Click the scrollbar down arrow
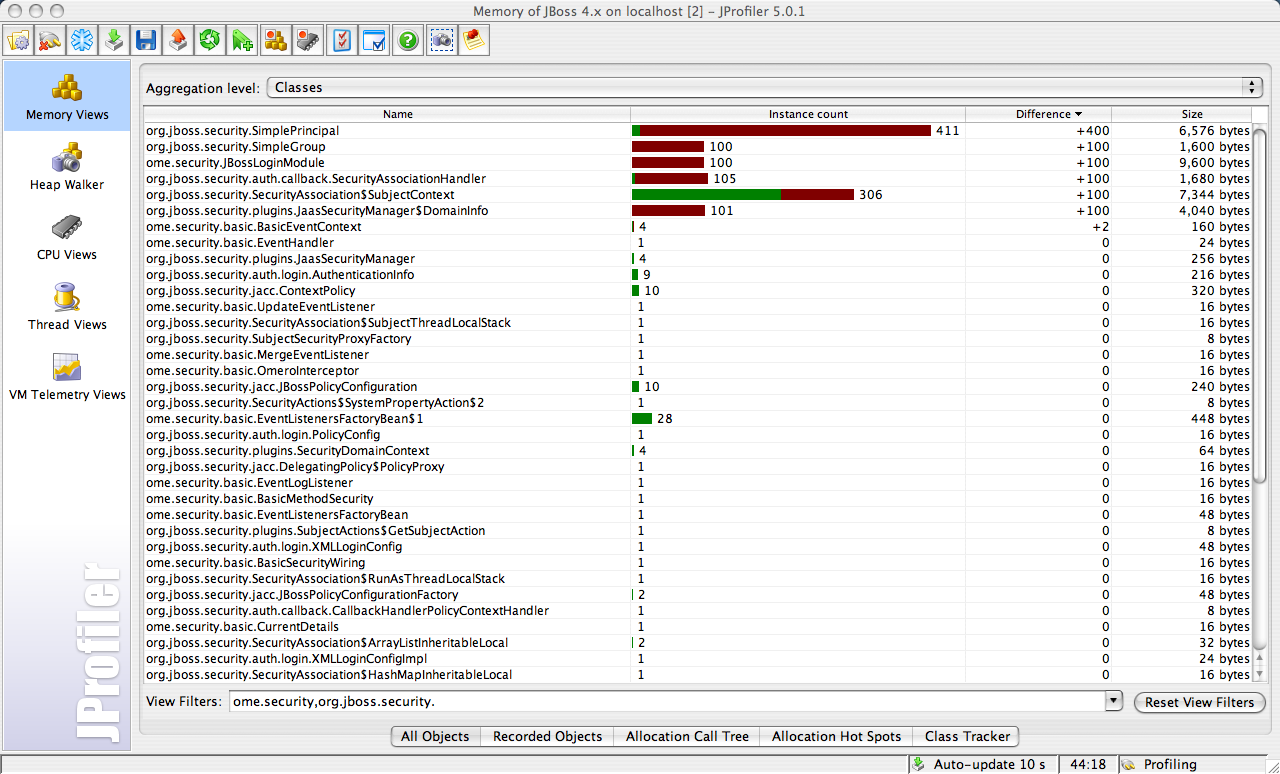The width and height of the screenshot is (1280, 774). 1260,675
